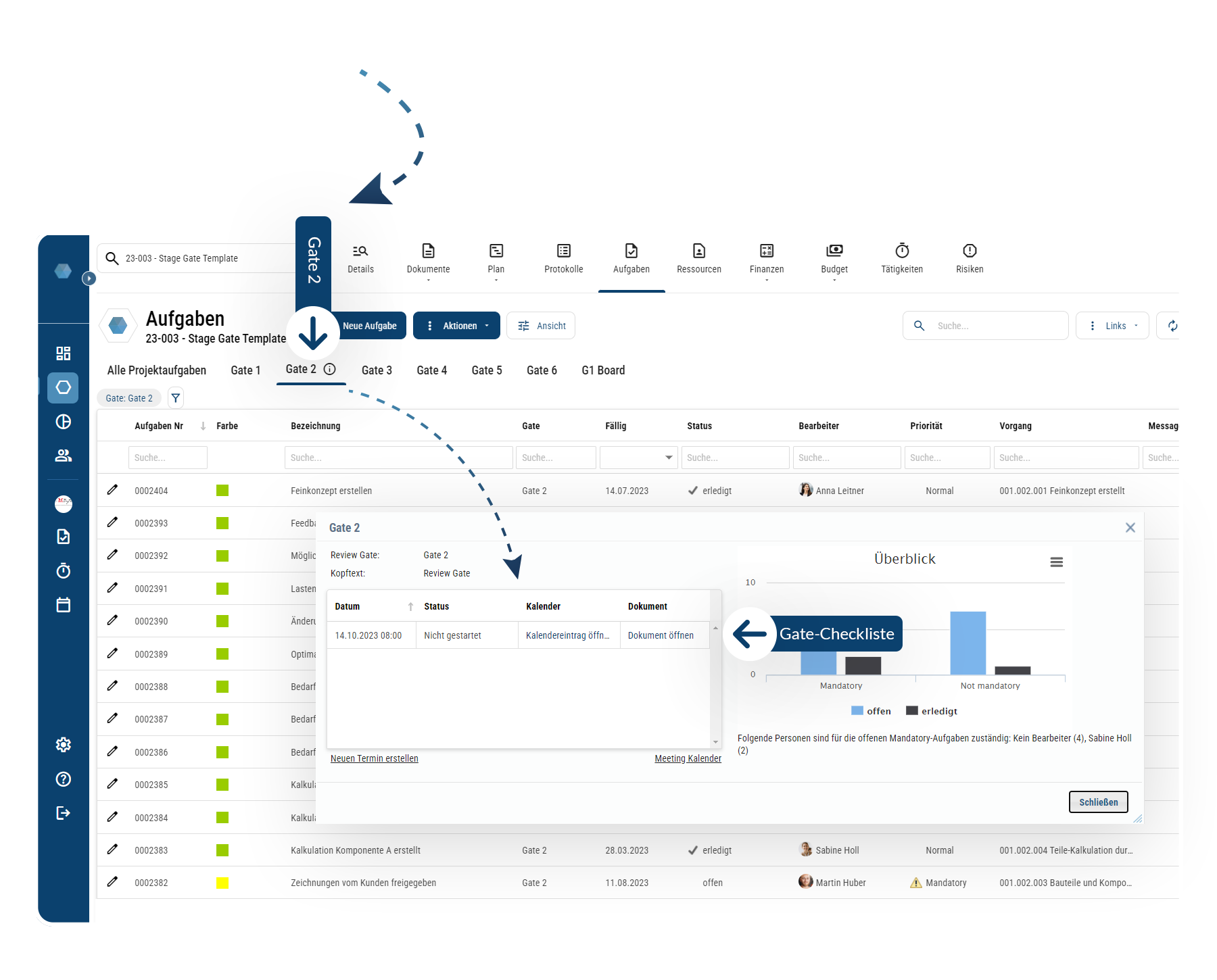Switch to Alle Projektaufgaben tab
The height and width of the screenshot is (980, 1217).
coord(156,370)
